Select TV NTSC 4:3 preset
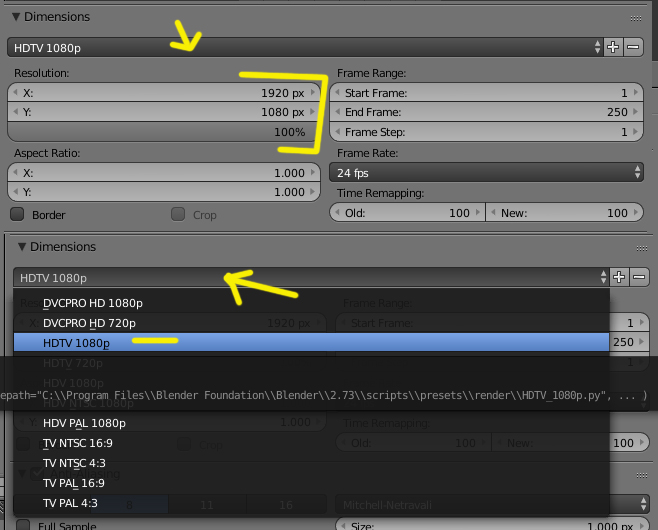Image resolution: width=658 pixels, height=530 pixels. click(311, 463)
